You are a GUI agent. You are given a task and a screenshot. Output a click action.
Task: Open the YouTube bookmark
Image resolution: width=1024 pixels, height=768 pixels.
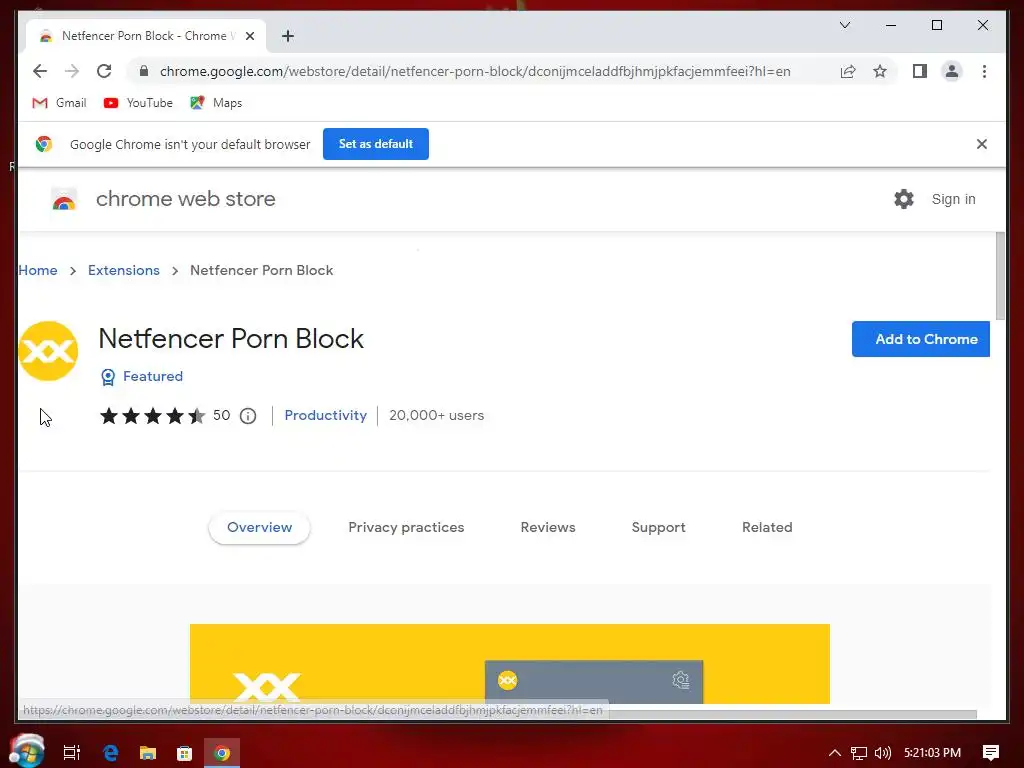coord(138,103)
